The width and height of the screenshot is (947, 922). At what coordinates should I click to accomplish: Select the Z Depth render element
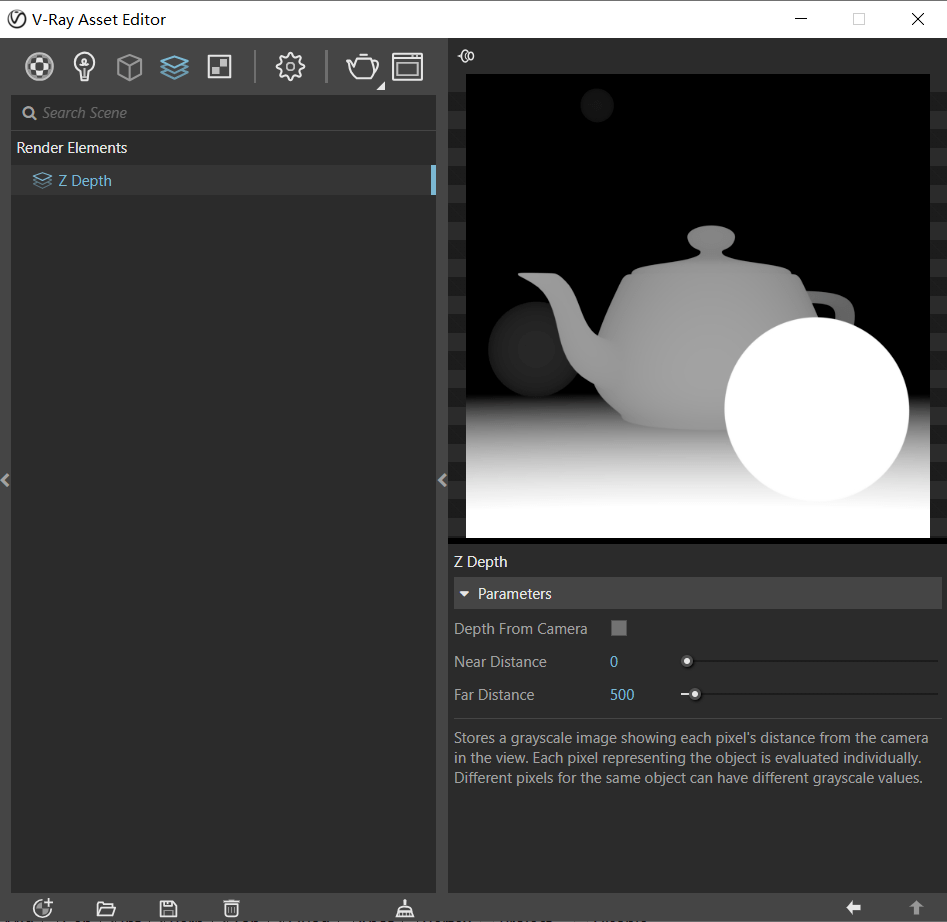click(85, 181)
